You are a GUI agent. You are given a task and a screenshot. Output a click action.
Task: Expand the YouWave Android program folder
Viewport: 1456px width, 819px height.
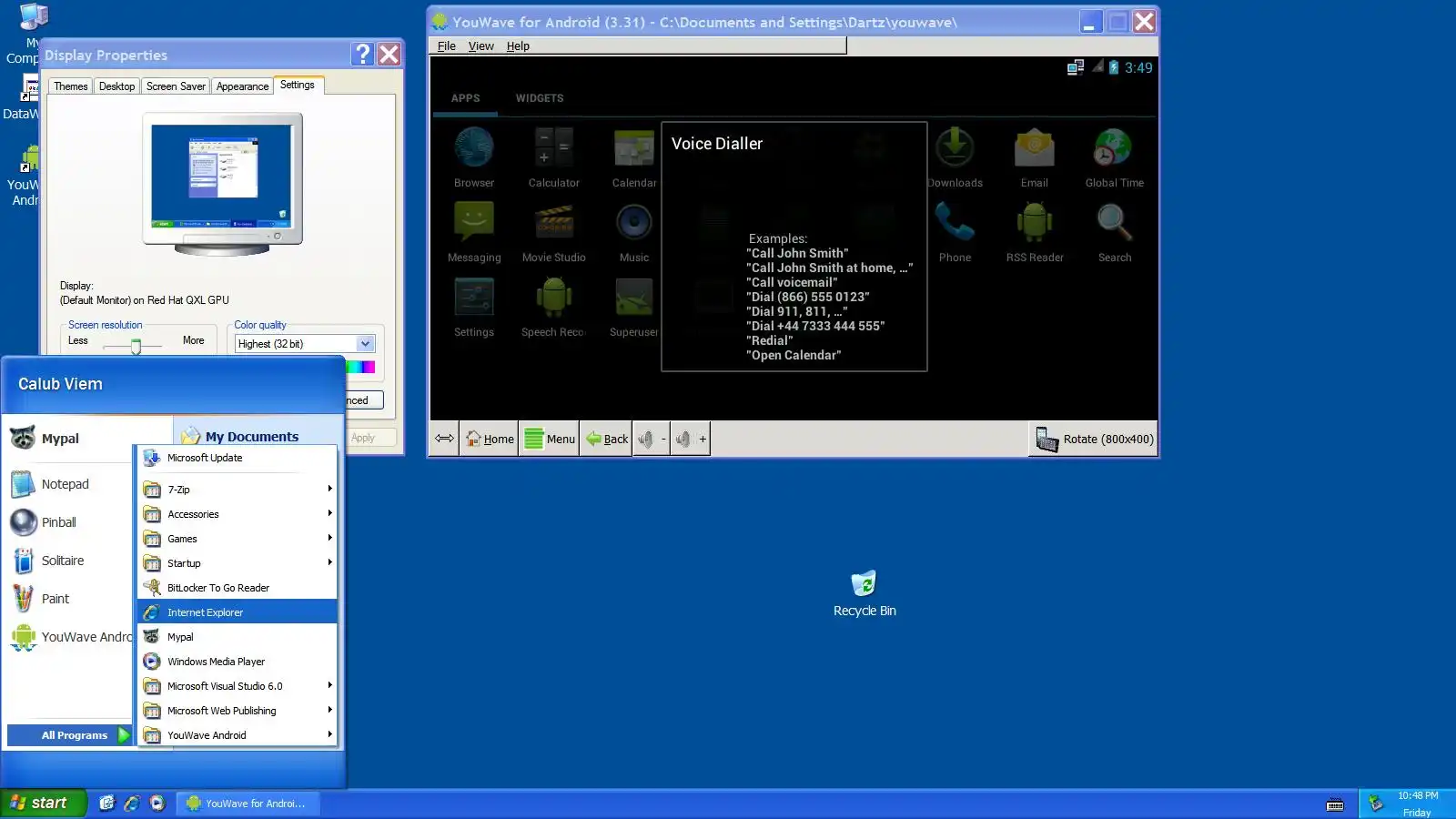tap(238, 735)
